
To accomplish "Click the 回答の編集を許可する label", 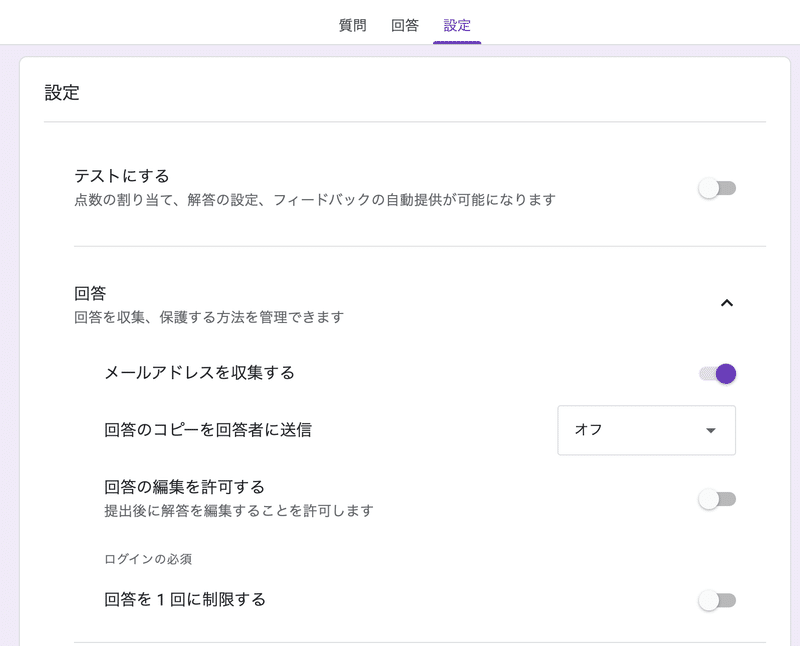I will [184, 487].
